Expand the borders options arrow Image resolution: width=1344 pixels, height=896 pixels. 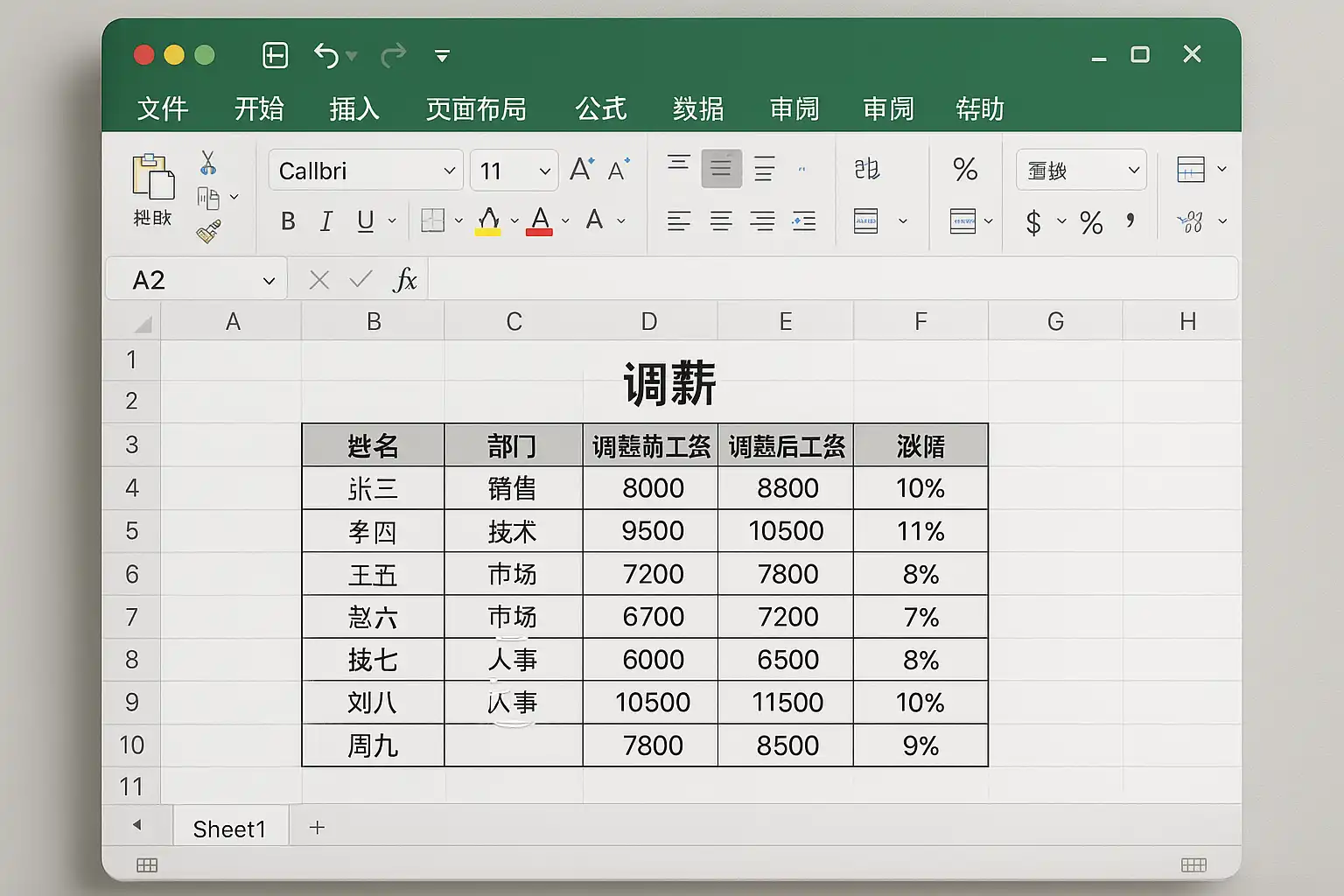(458, 221)
